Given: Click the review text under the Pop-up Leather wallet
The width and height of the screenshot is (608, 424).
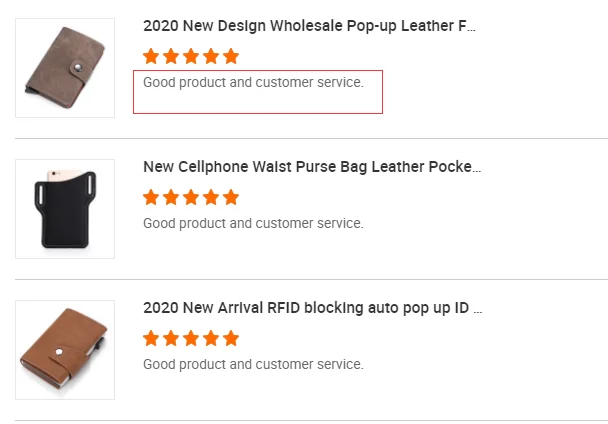Looking at the screenshot, I should (253, 82).
